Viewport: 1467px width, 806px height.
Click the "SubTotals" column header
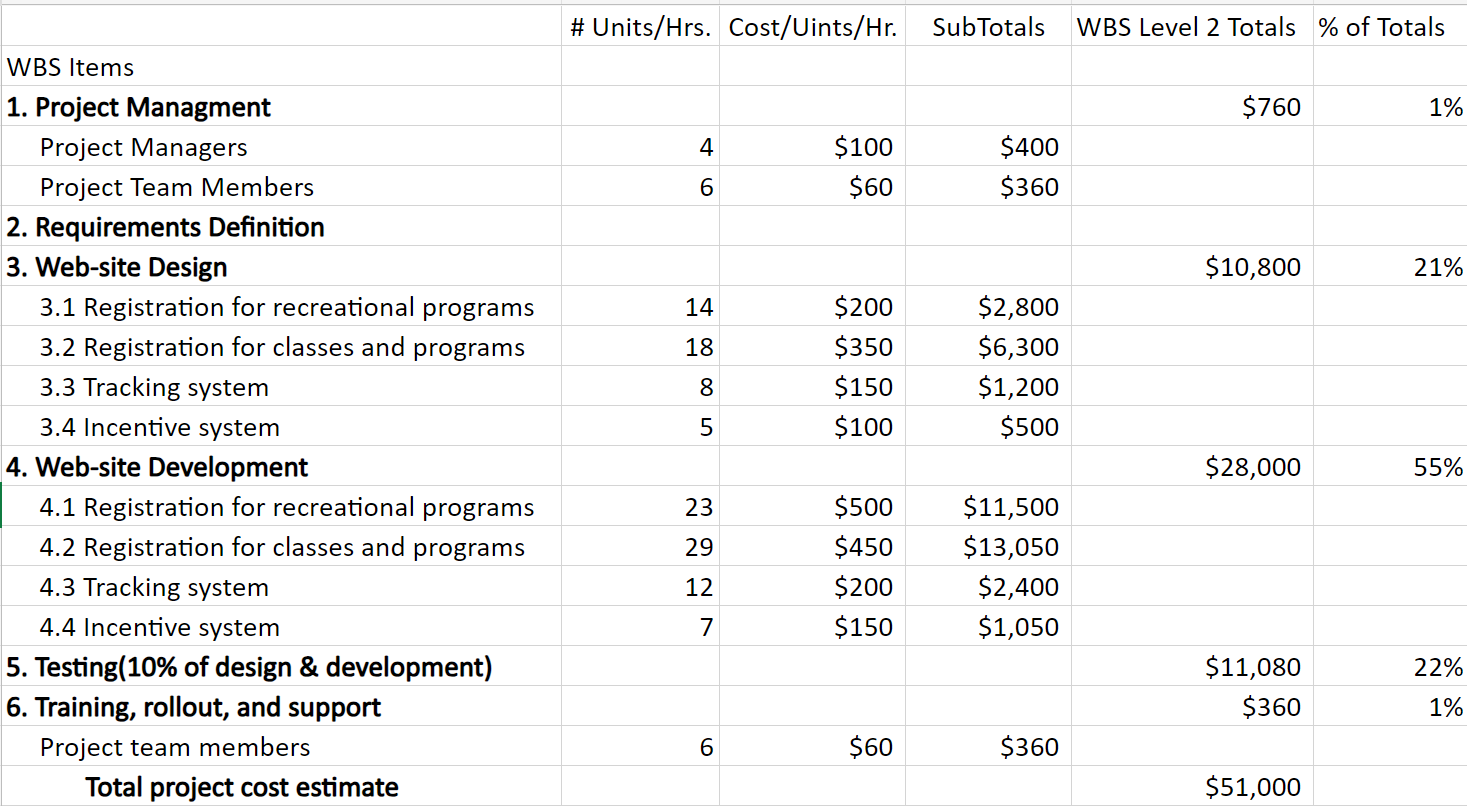click(x=988, y=27)
